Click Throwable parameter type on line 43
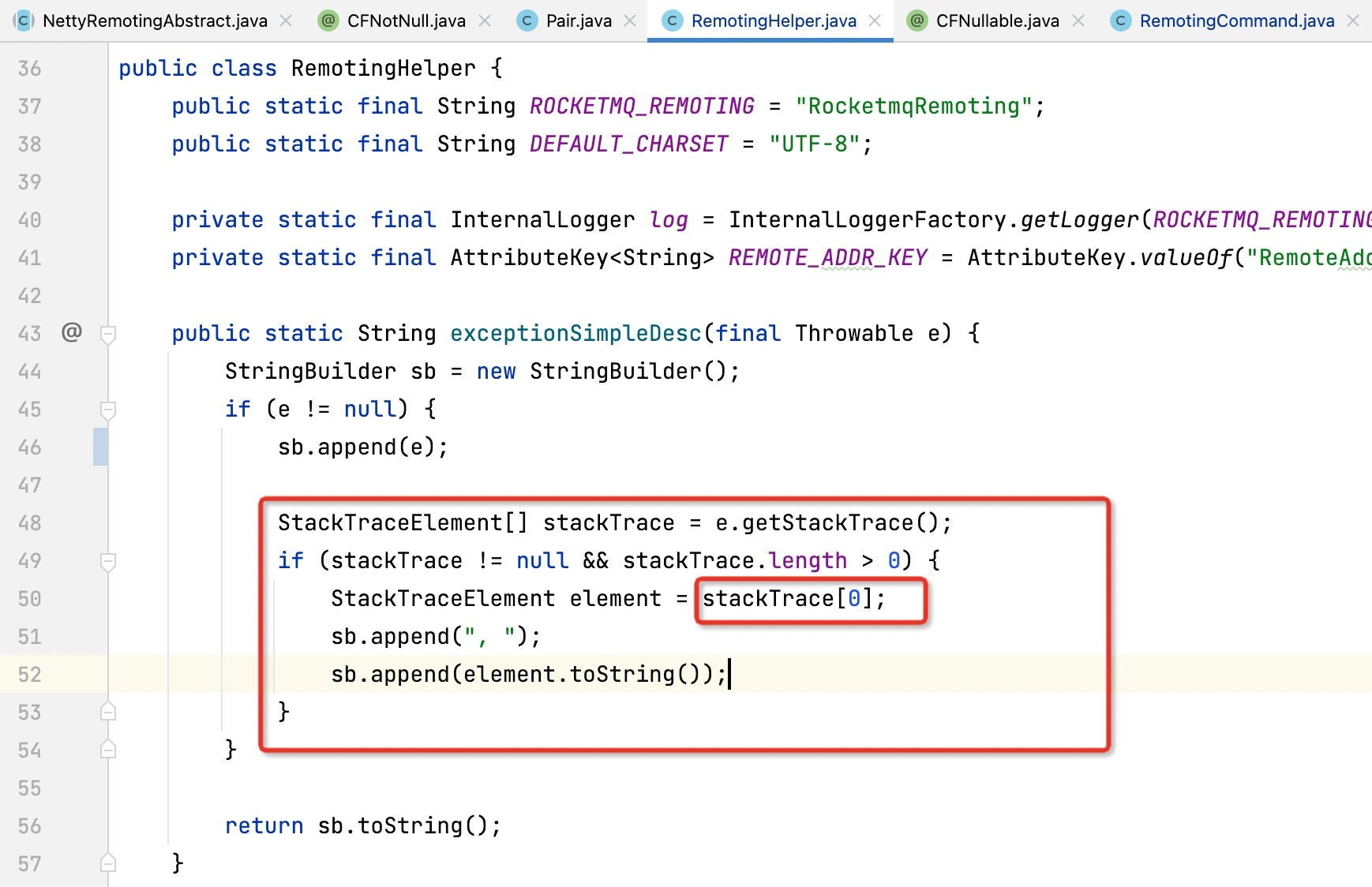This screenshot has width=1372, height=887. [x=854, y=334]
